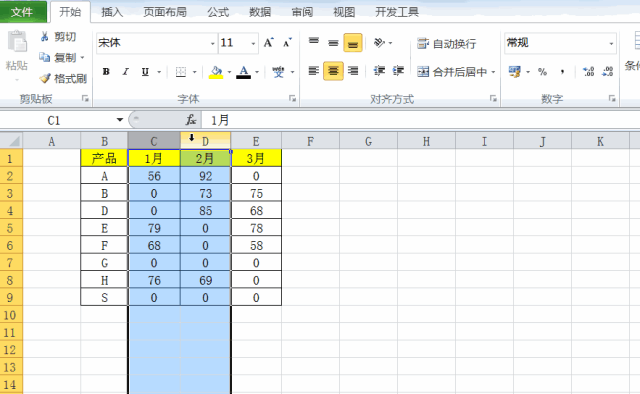Click the Paste clipboard icon
The width and height of the screenshot is (640, 394).
(17, 42)
